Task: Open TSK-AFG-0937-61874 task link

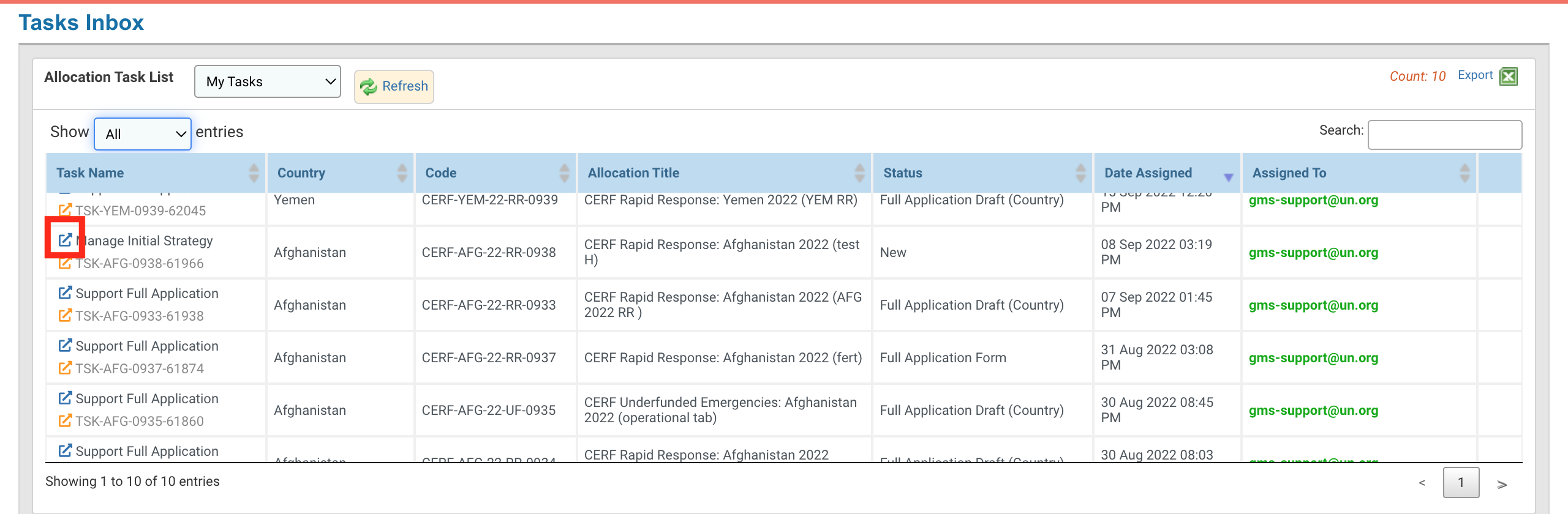Action: pos(140,369)
